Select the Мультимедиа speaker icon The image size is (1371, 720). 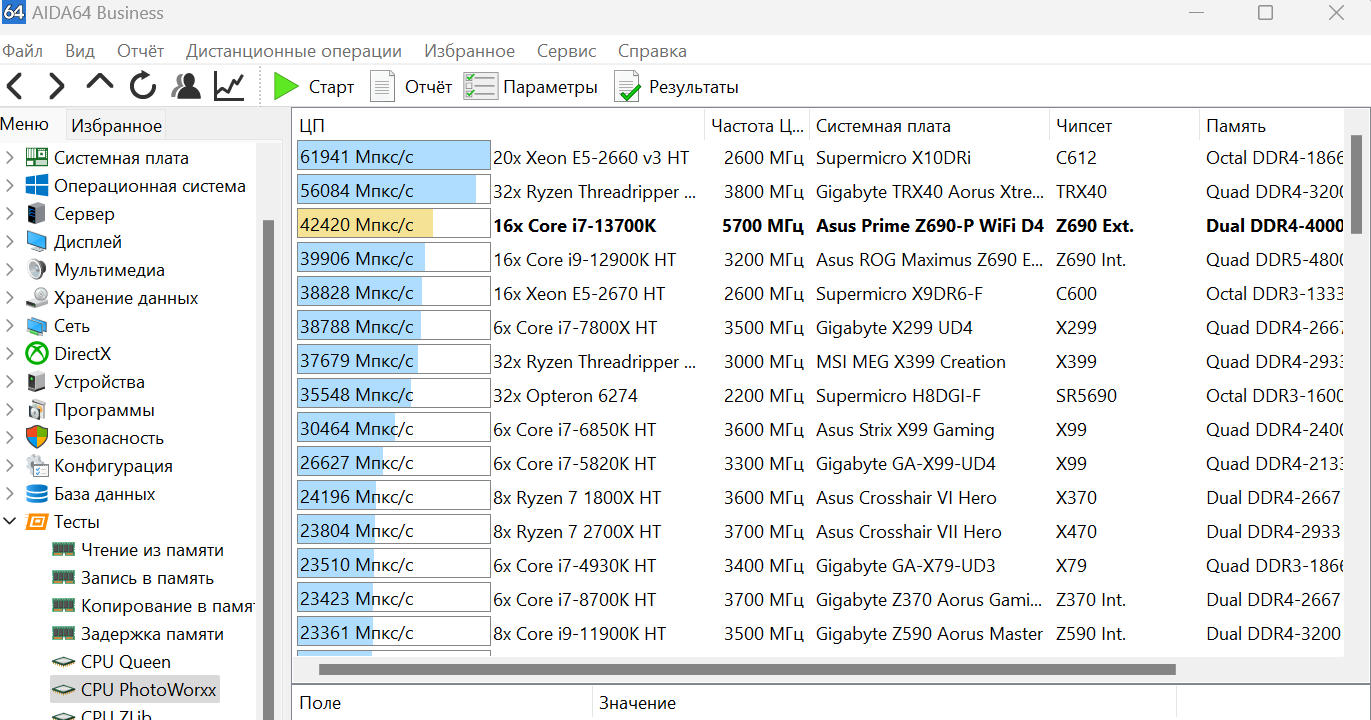(x=37, y=269)
